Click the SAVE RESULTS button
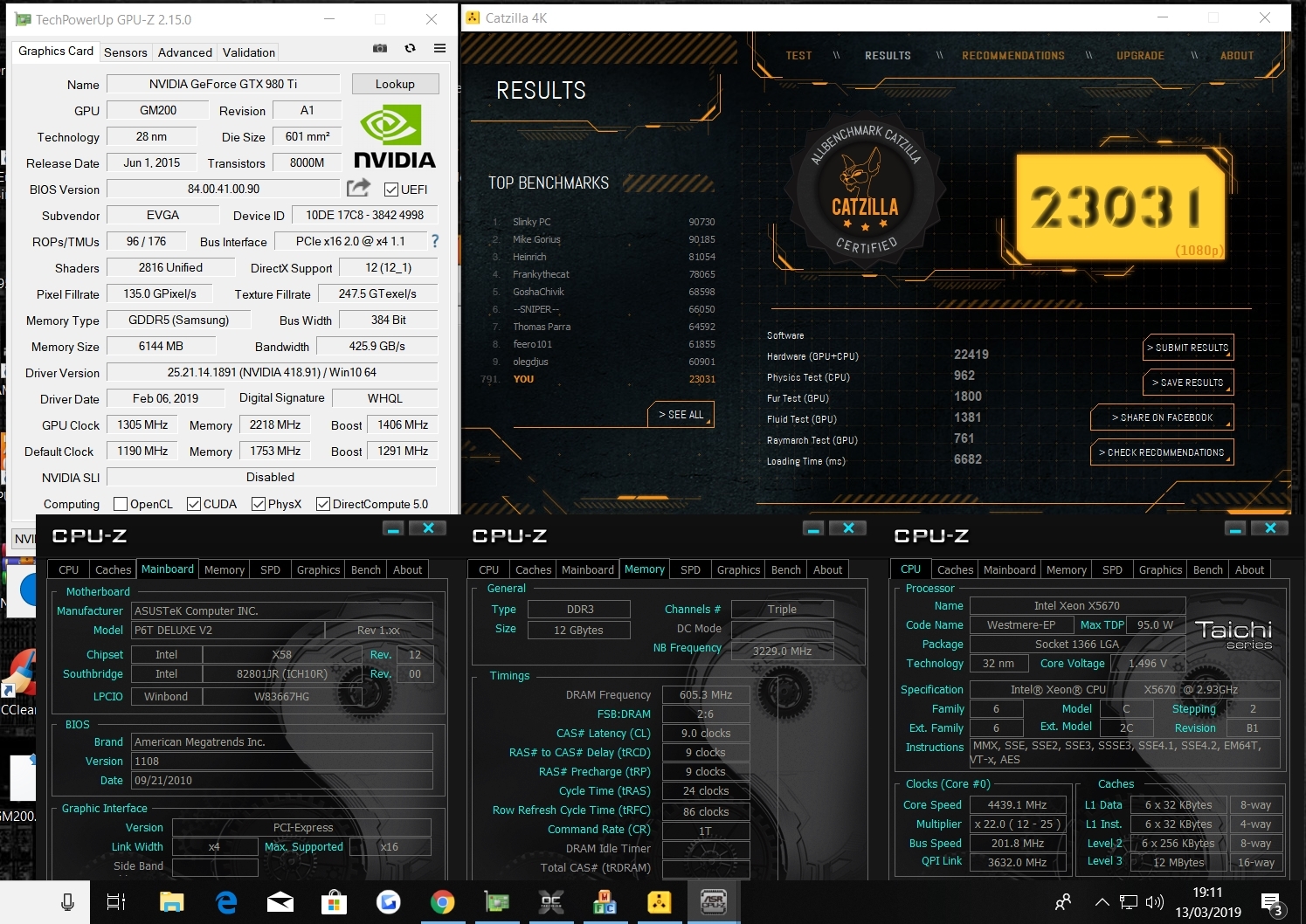Viewport: 1306px width, 924px height. (1189, 383)
